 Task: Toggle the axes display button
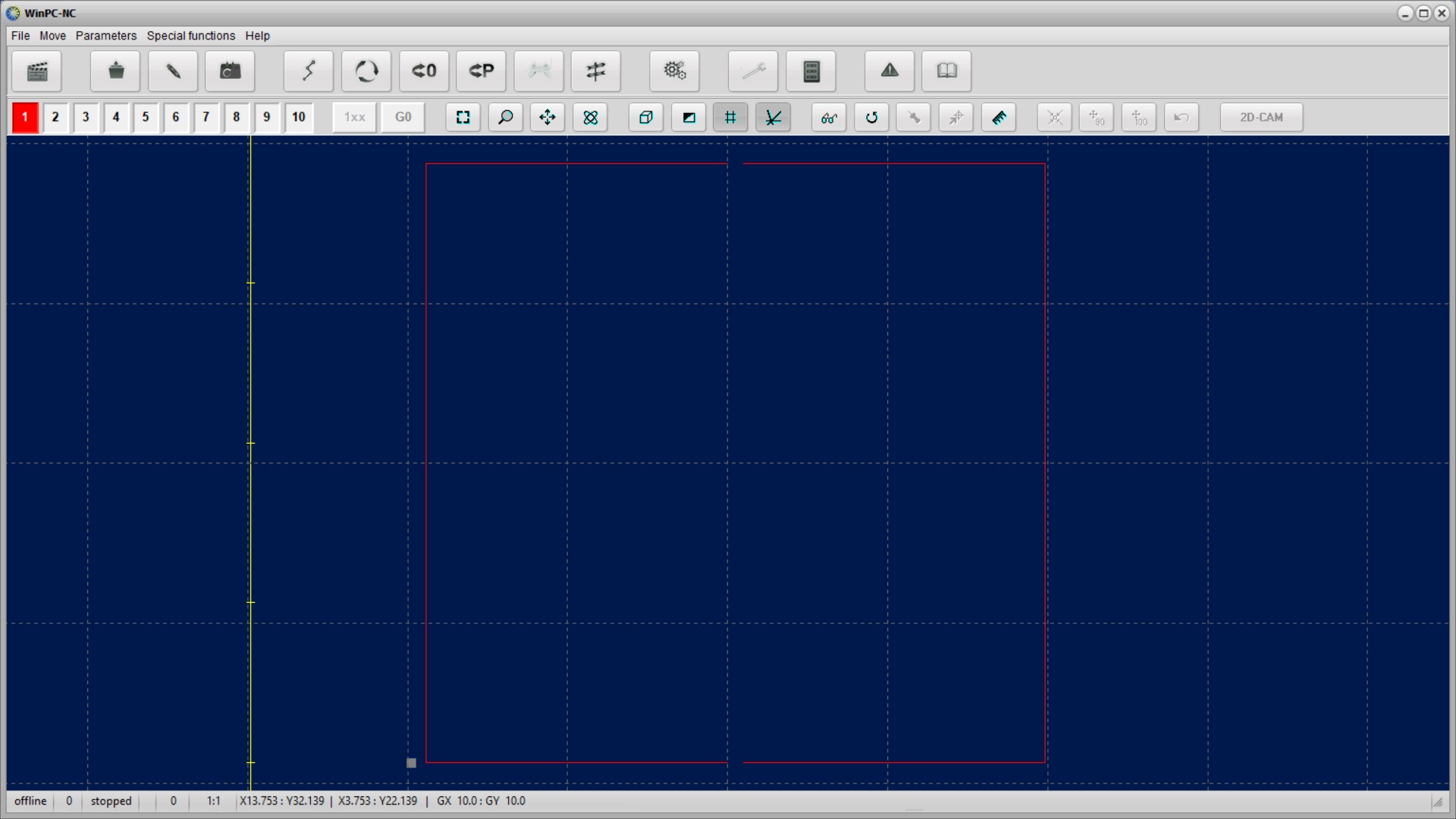773,118
